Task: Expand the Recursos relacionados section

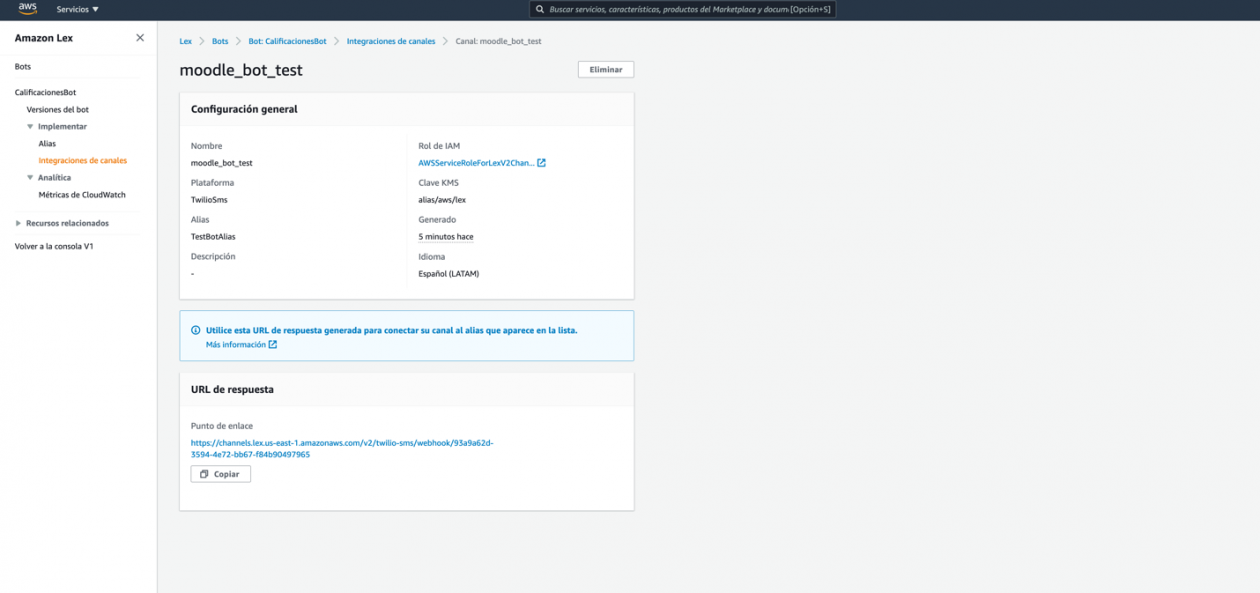Action: click(18, 223)
